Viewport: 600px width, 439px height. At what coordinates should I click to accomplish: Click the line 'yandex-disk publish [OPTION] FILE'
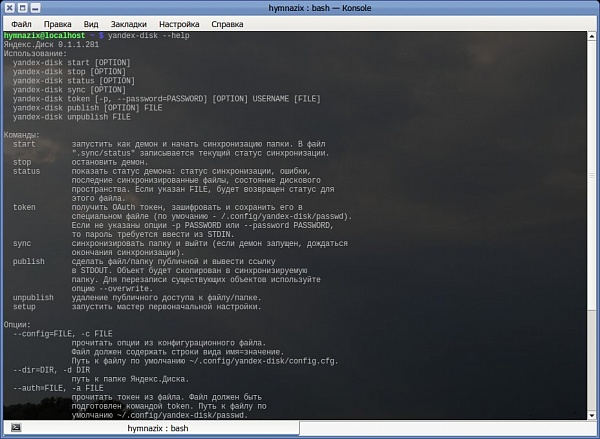(x=88, y=108)
